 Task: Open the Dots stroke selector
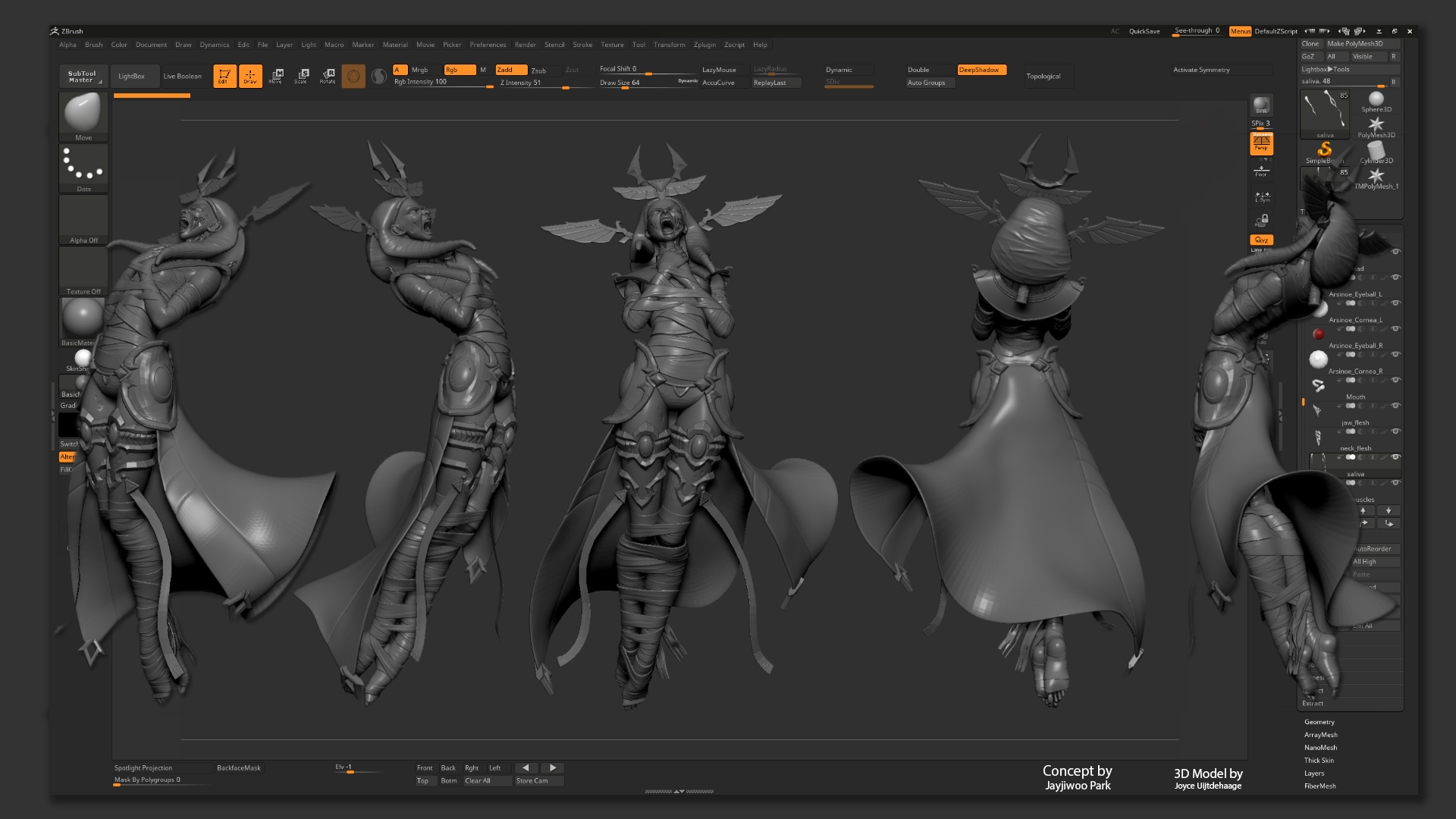click(83, 168)
